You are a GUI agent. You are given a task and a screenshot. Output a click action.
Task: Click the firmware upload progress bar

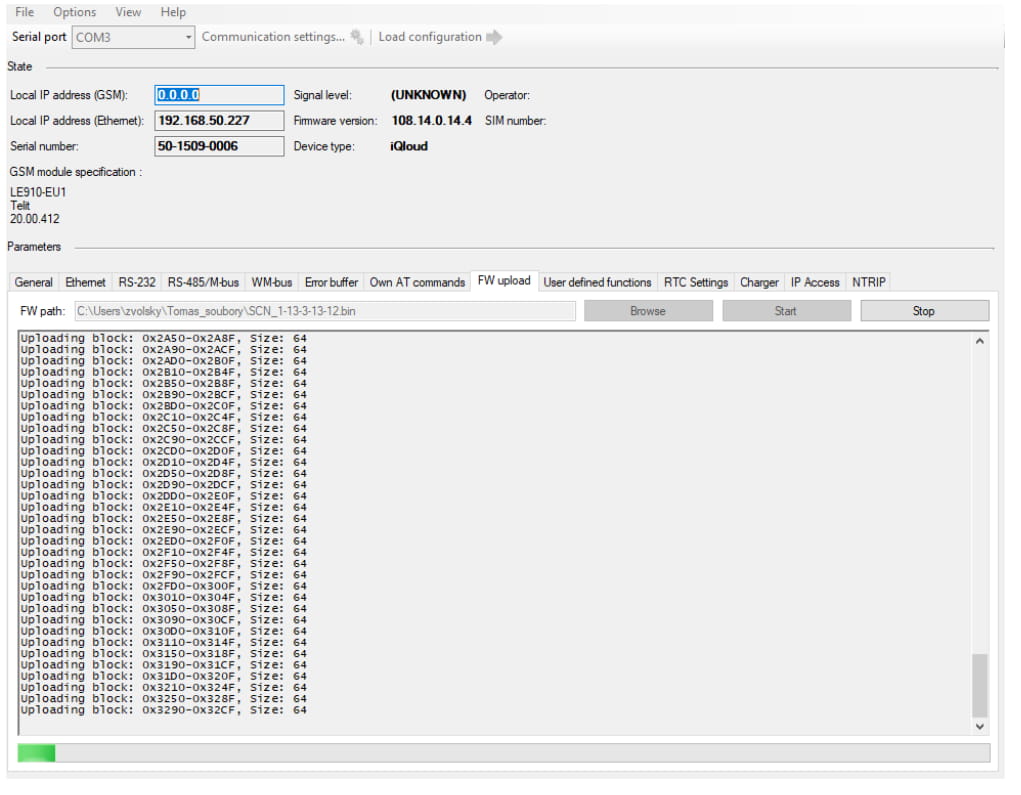click(503, 753)
